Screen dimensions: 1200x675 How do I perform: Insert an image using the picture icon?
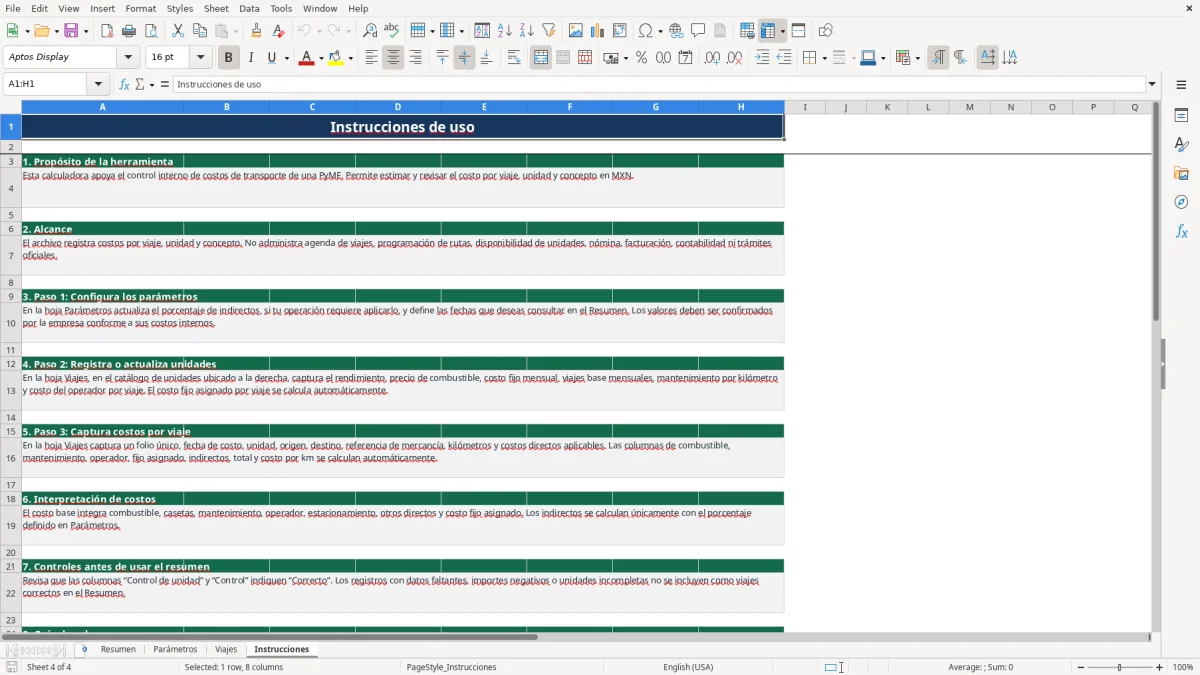(x=576, y=31)
